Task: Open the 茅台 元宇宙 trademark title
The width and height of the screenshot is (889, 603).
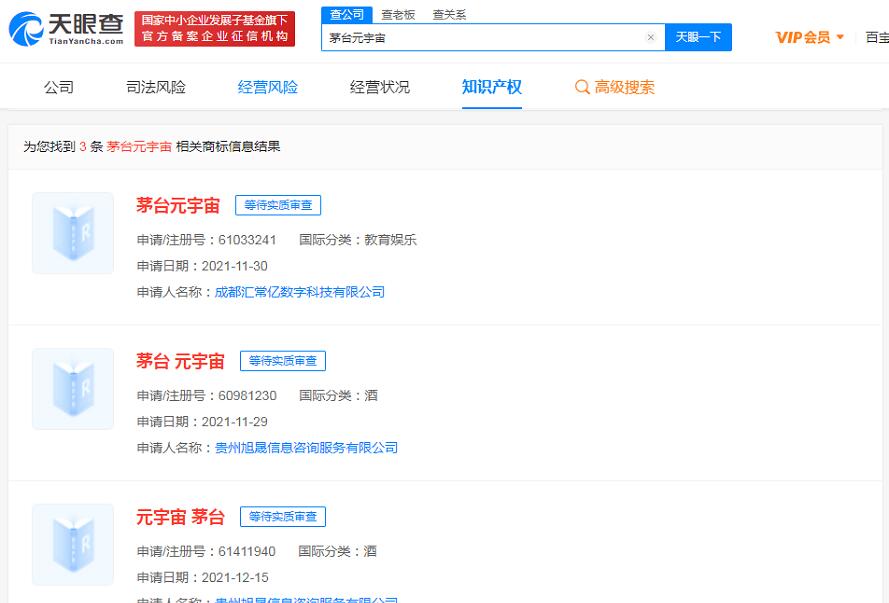Action: [x=180, y=361]
